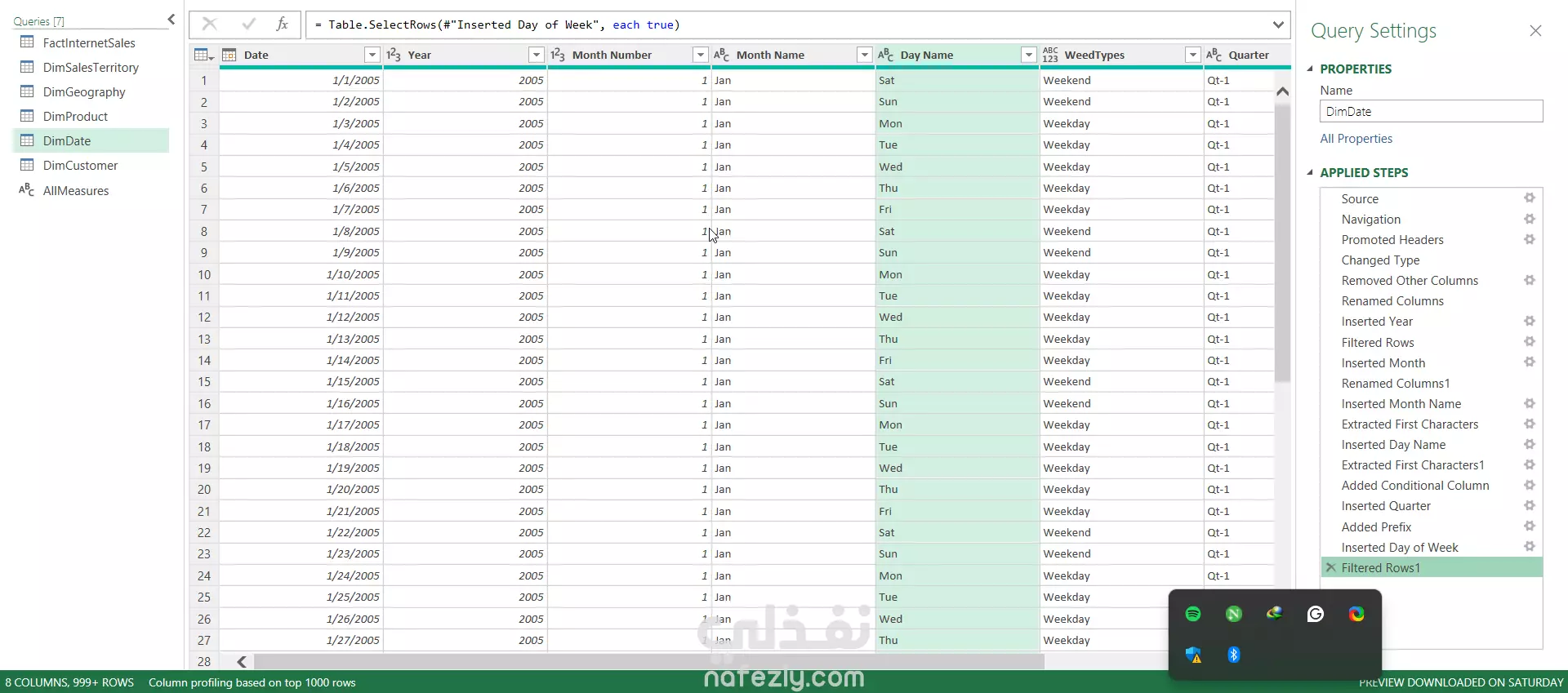Image resolution: width=1568 pixels, height=693 pixels.
Task: Click the scroll left arrow
Action: click(x=242, y=661)
